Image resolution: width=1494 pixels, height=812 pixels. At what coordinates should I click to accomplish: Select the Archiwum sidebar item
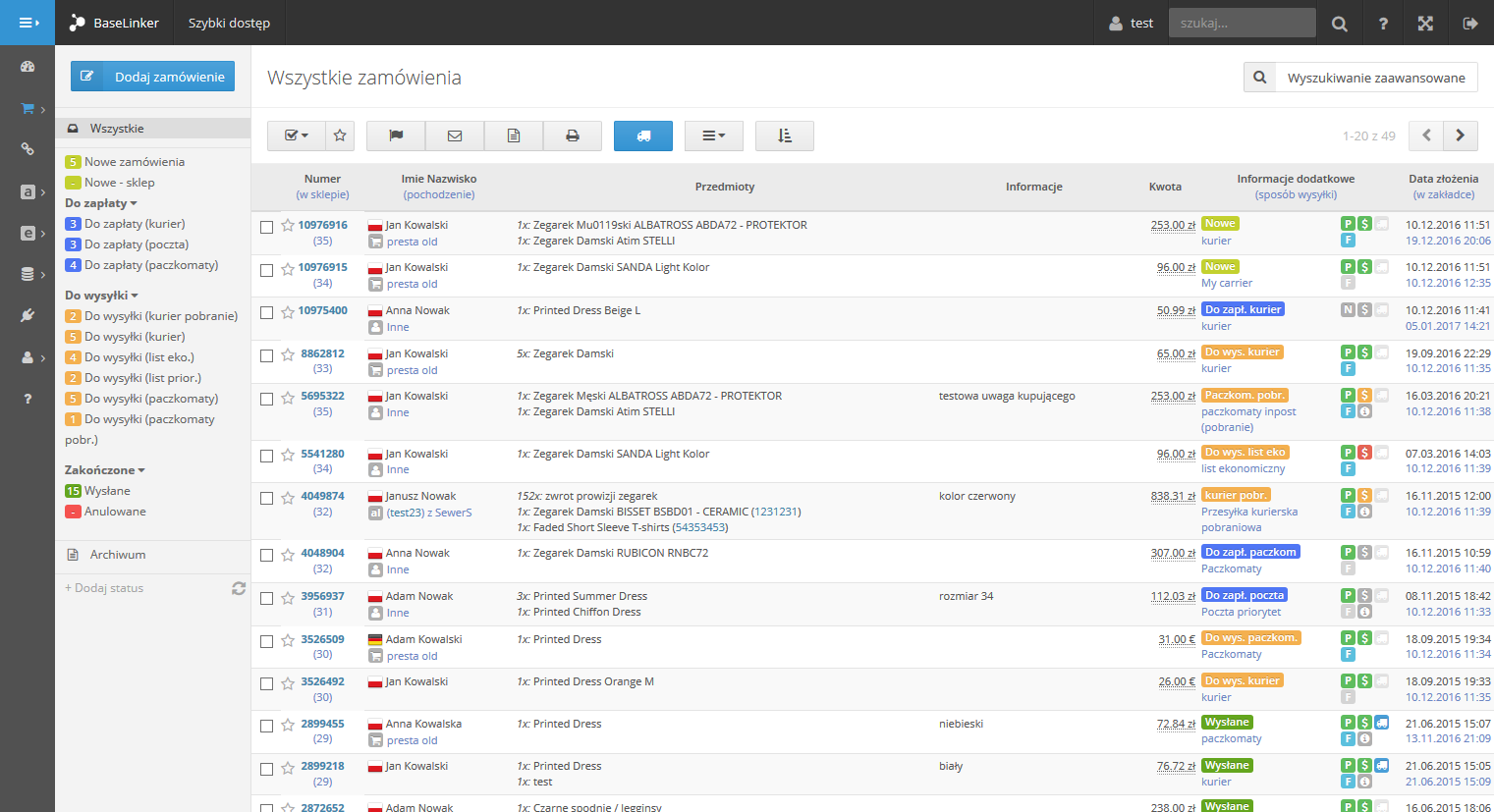[x=118, y=555]
